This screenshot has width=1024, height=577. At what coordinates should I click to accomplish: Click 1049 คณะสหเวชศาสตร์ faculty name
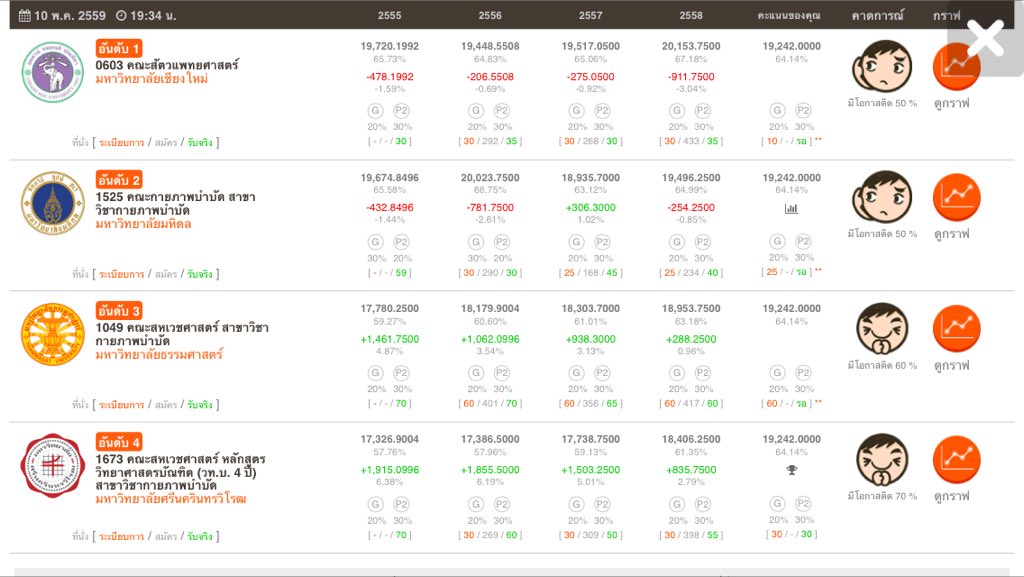182,334
